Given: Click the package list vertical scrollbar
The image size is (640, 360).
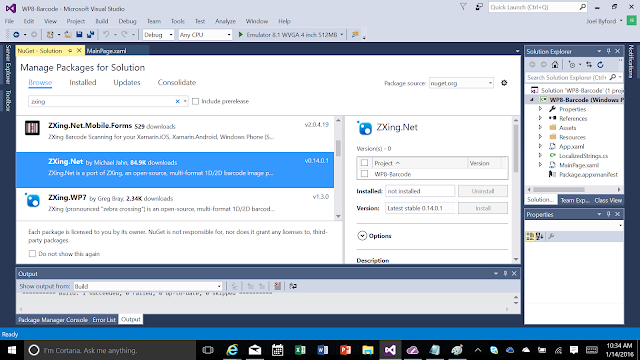Looking at the screenshot, I should pos(338,168).
